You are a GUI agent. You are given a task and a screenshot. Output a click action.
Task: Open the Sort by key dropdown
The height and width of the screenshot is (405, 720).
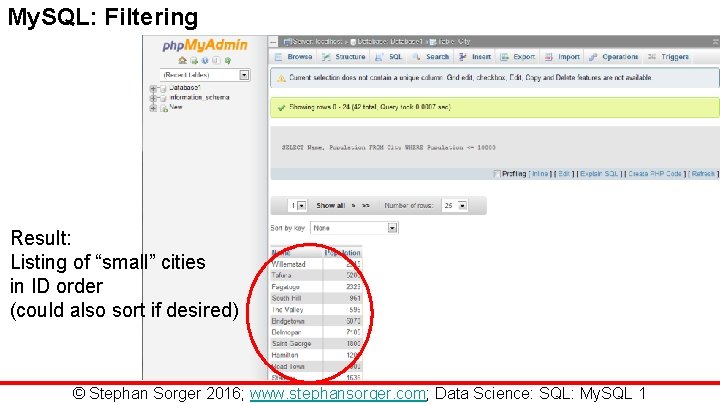(354, 228)
